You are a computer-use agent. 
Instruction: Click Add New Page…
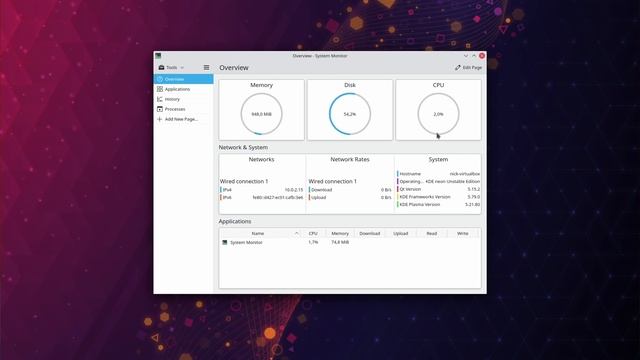pos(183,119)
